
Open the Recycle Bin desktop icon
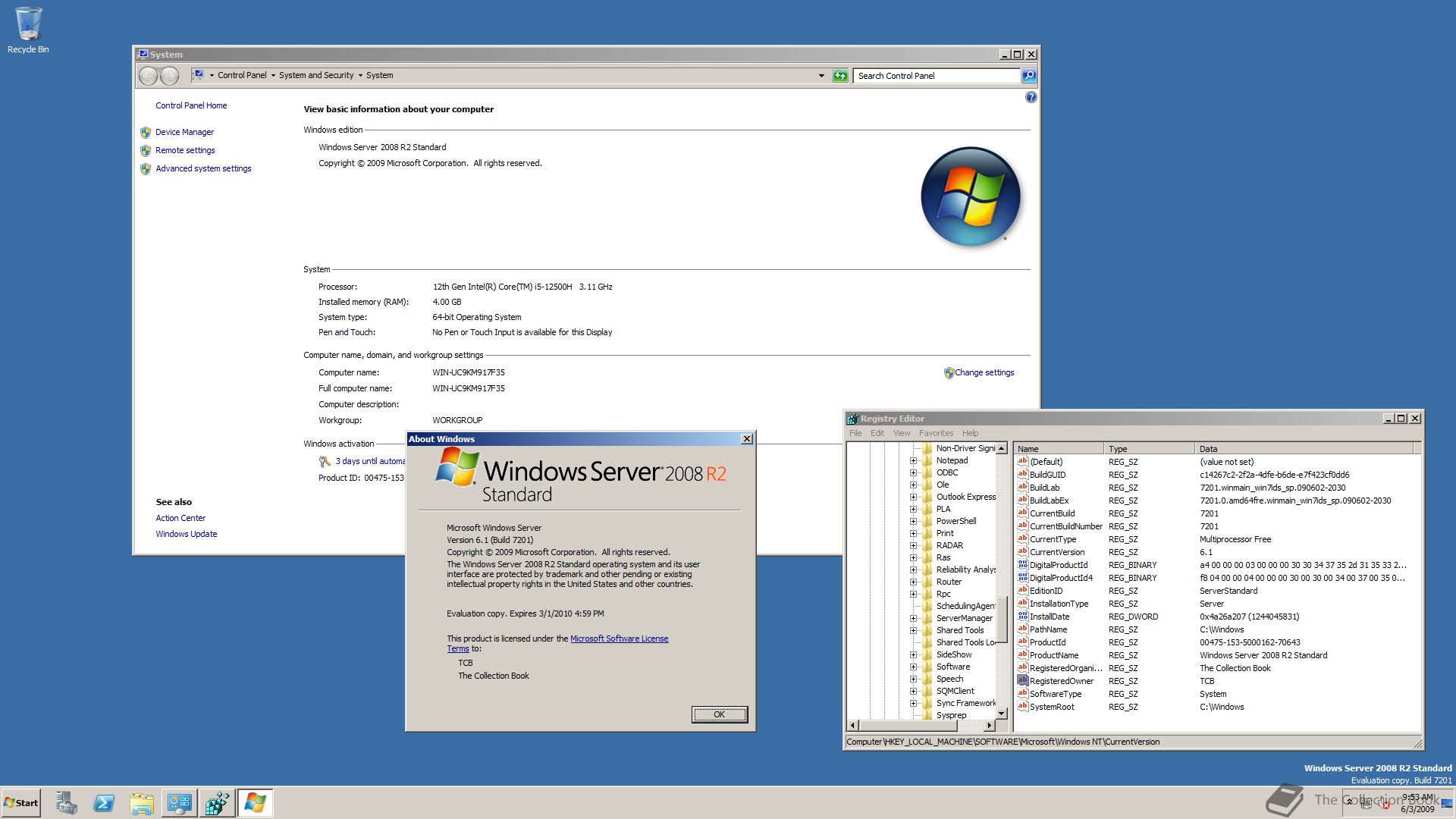28,30
